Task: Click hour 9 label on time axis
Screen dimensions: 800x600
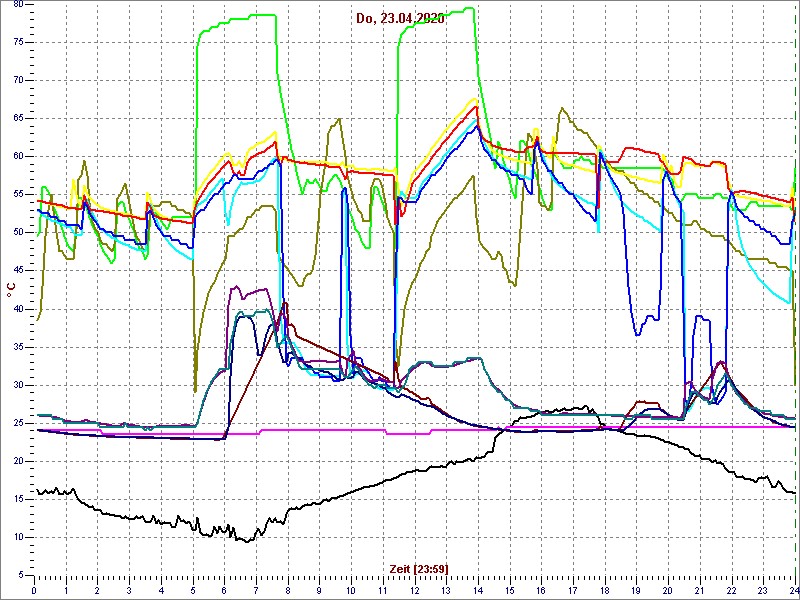Action: 319,590
